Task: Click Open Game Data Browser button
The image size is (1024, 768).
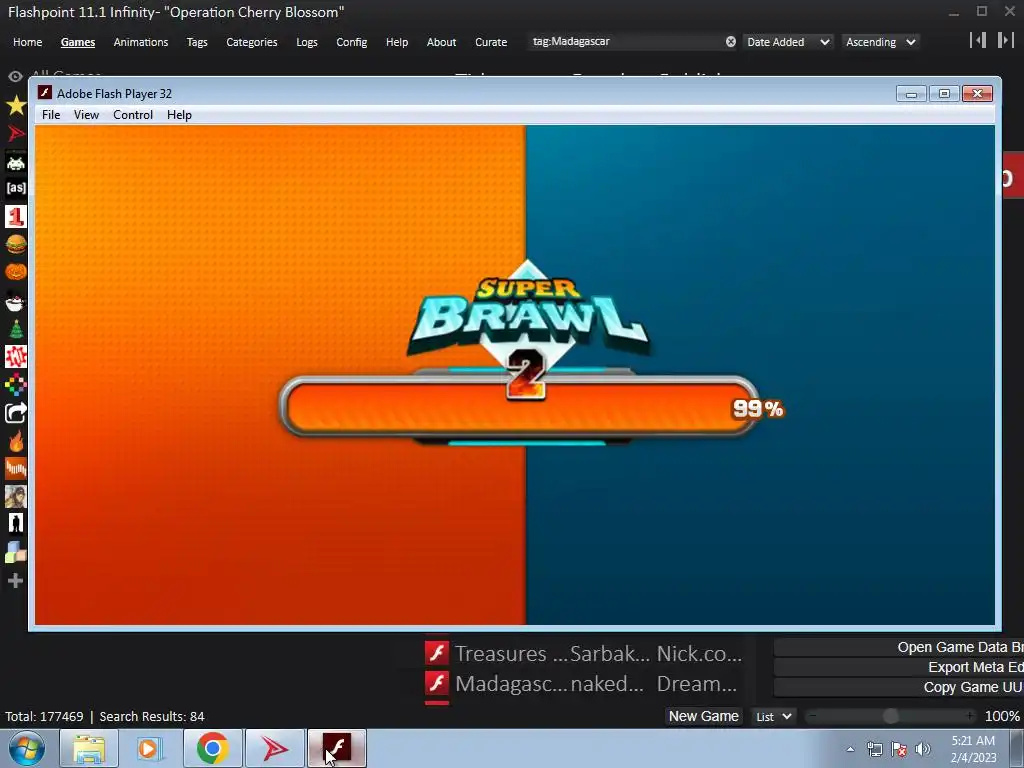Action: click(x=899, y=647)
